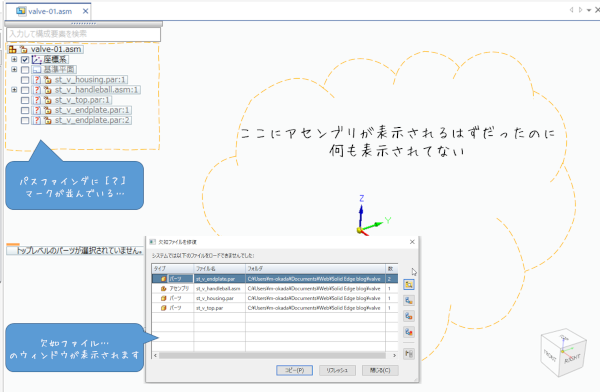
Task: Close the valve-01.asm tab
Action: [85, 11]
